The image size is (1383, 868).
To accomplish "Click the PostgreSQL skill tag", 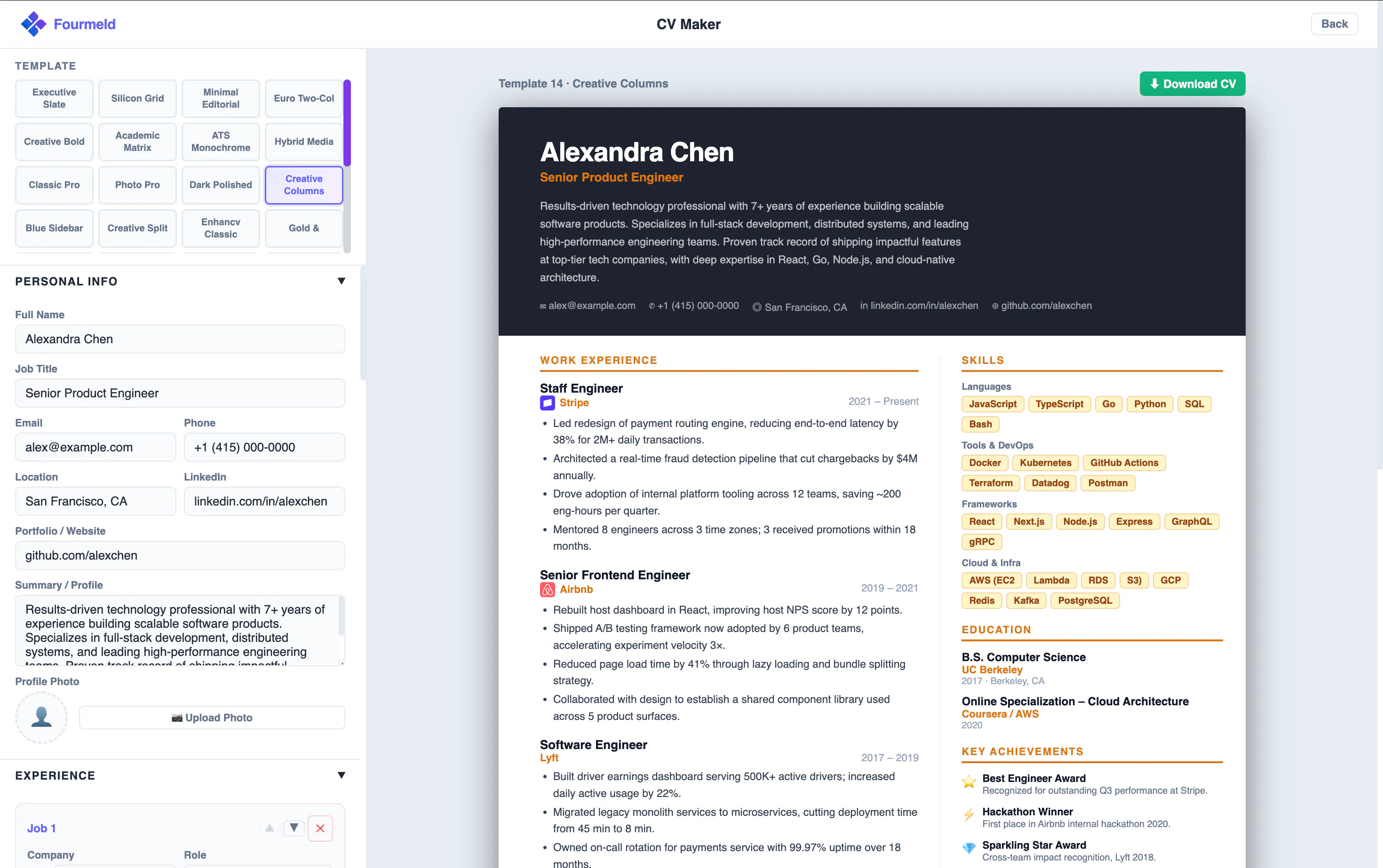I will tap(1085, 600).
